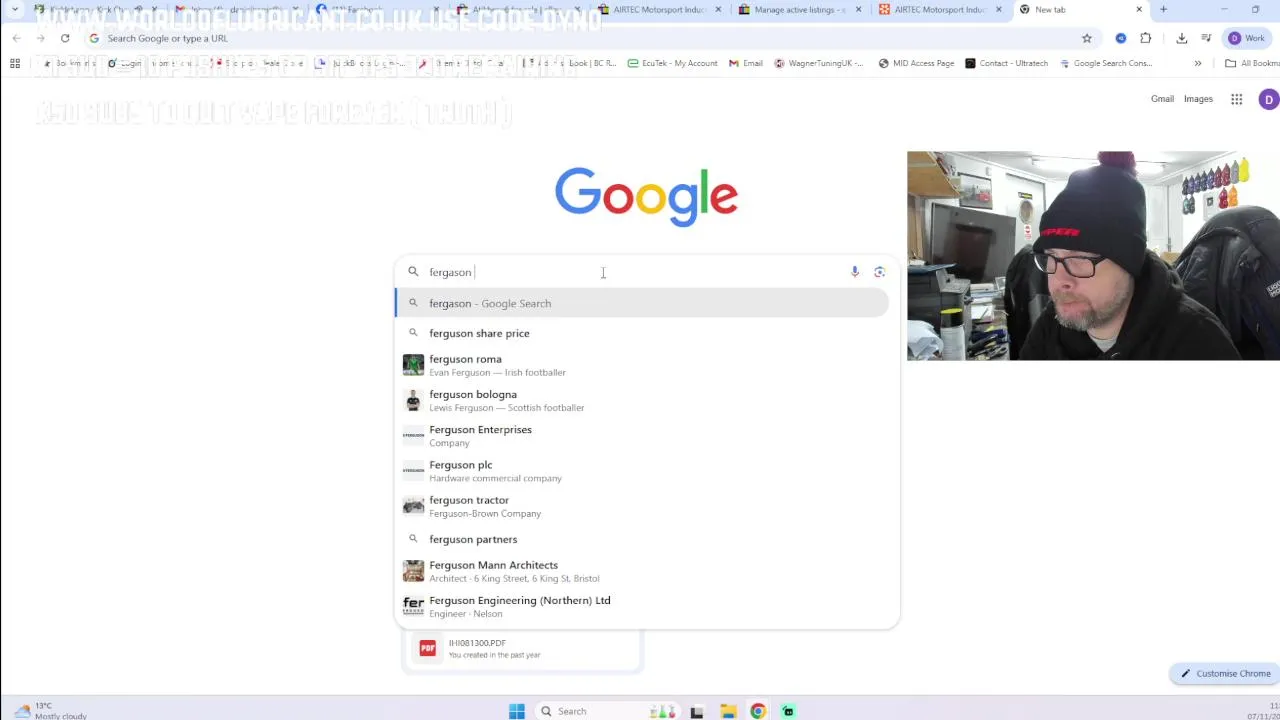
Task: Select 'ferguson bologna' suggestion
Action: coord(642,400)
